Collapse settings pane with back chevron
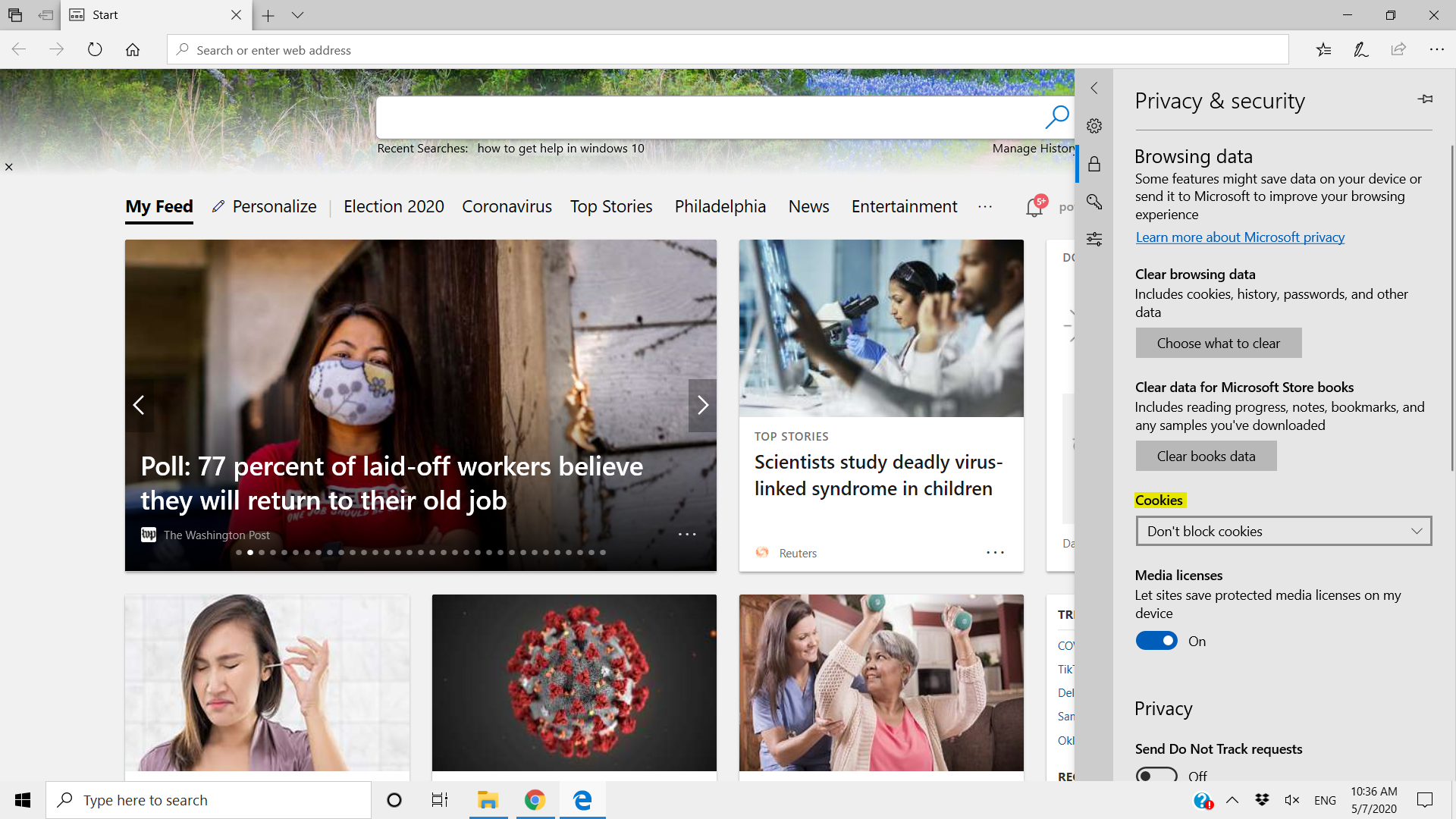This screenshot has width=1456, height=819. point(1094,88)
